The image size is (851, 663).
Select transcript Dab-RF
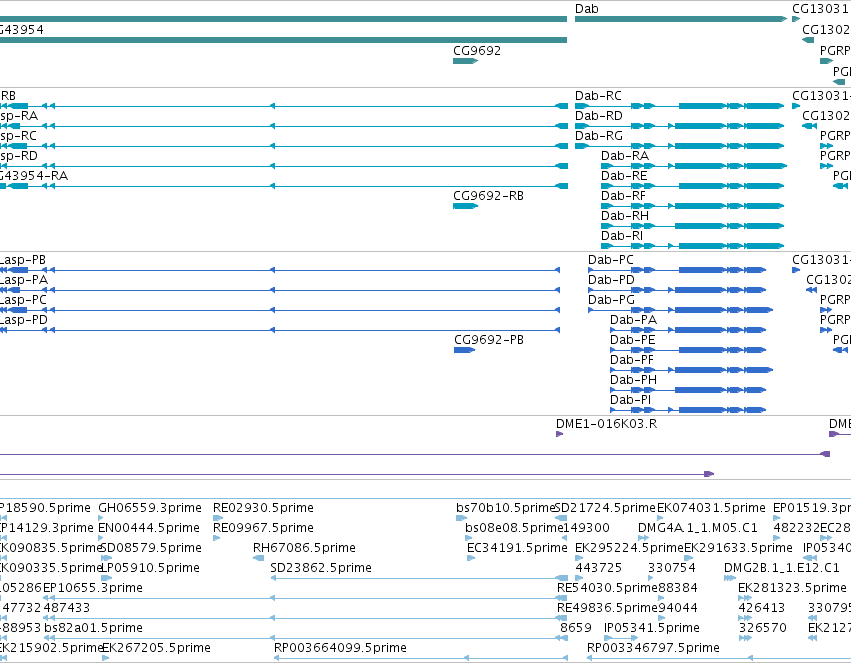pyautogui.click(x=624, y=196)
